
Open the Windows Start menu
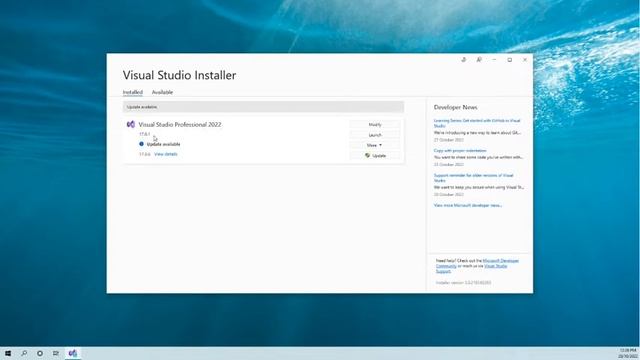coord(8,353)
